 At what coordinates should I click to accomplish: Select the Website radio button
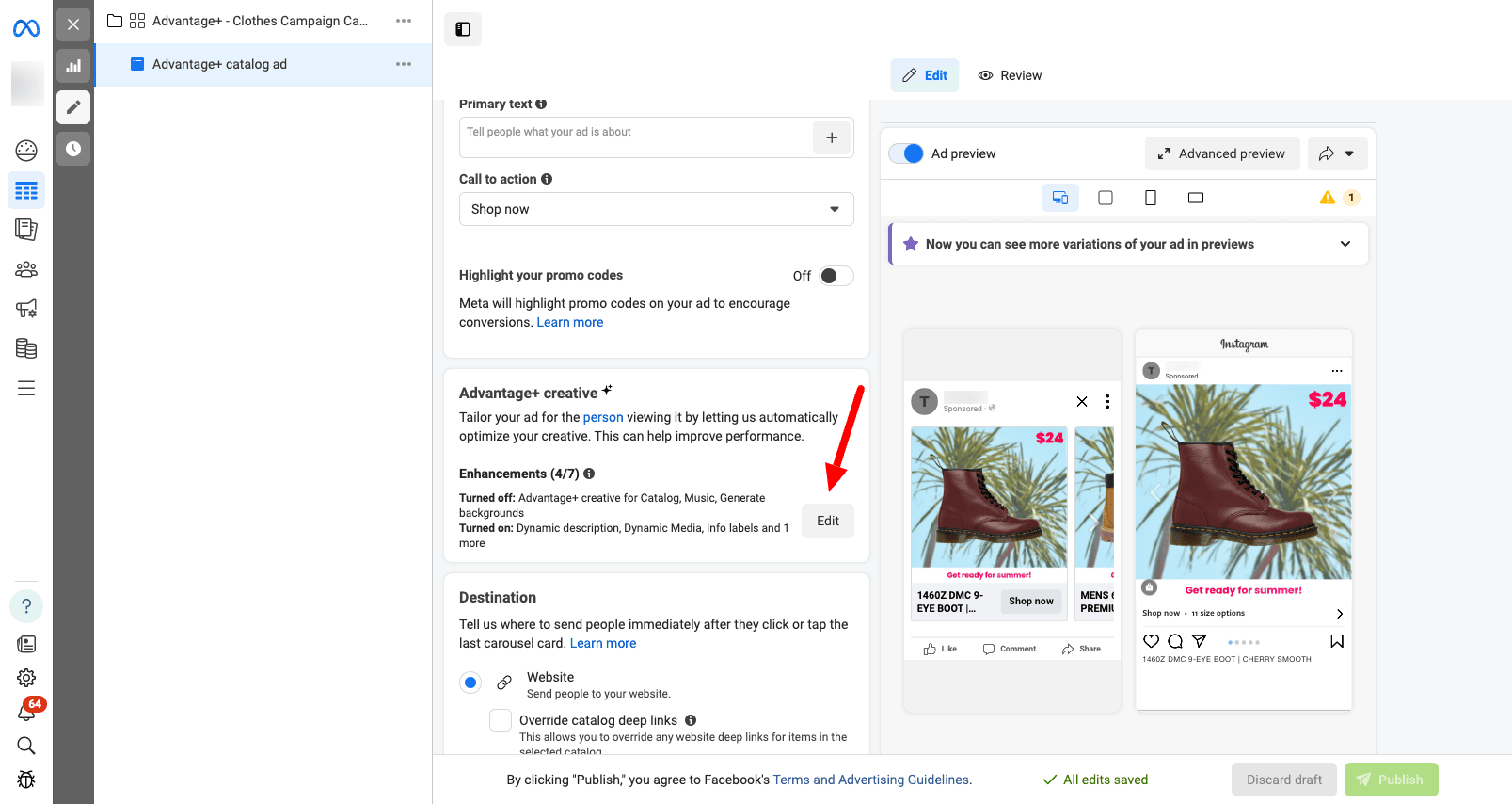470,683
